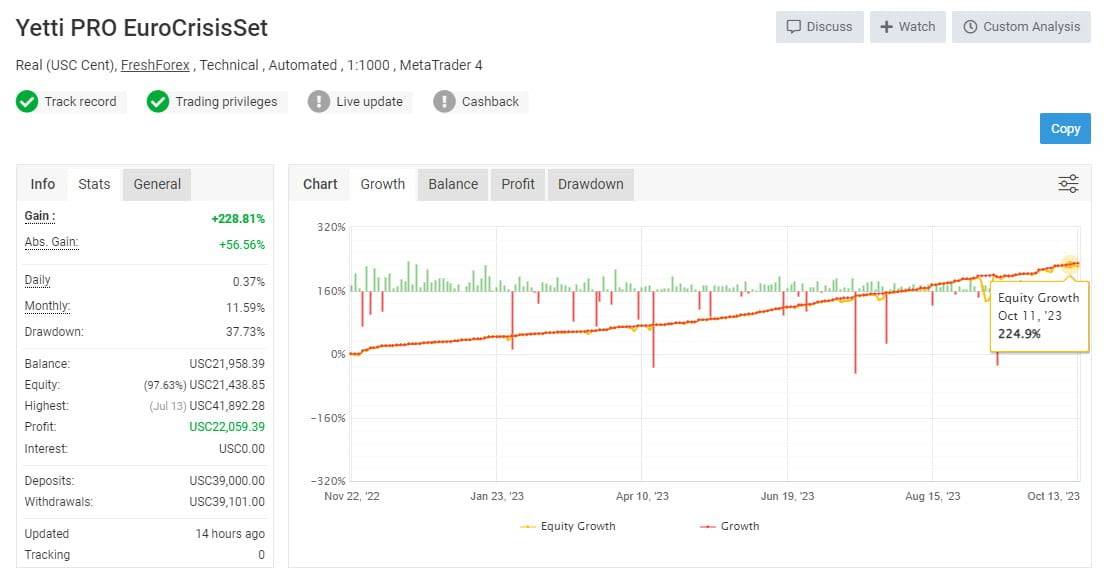Select the General tab
This screenshot has height=580, width=1111.
tap(157, 184)
